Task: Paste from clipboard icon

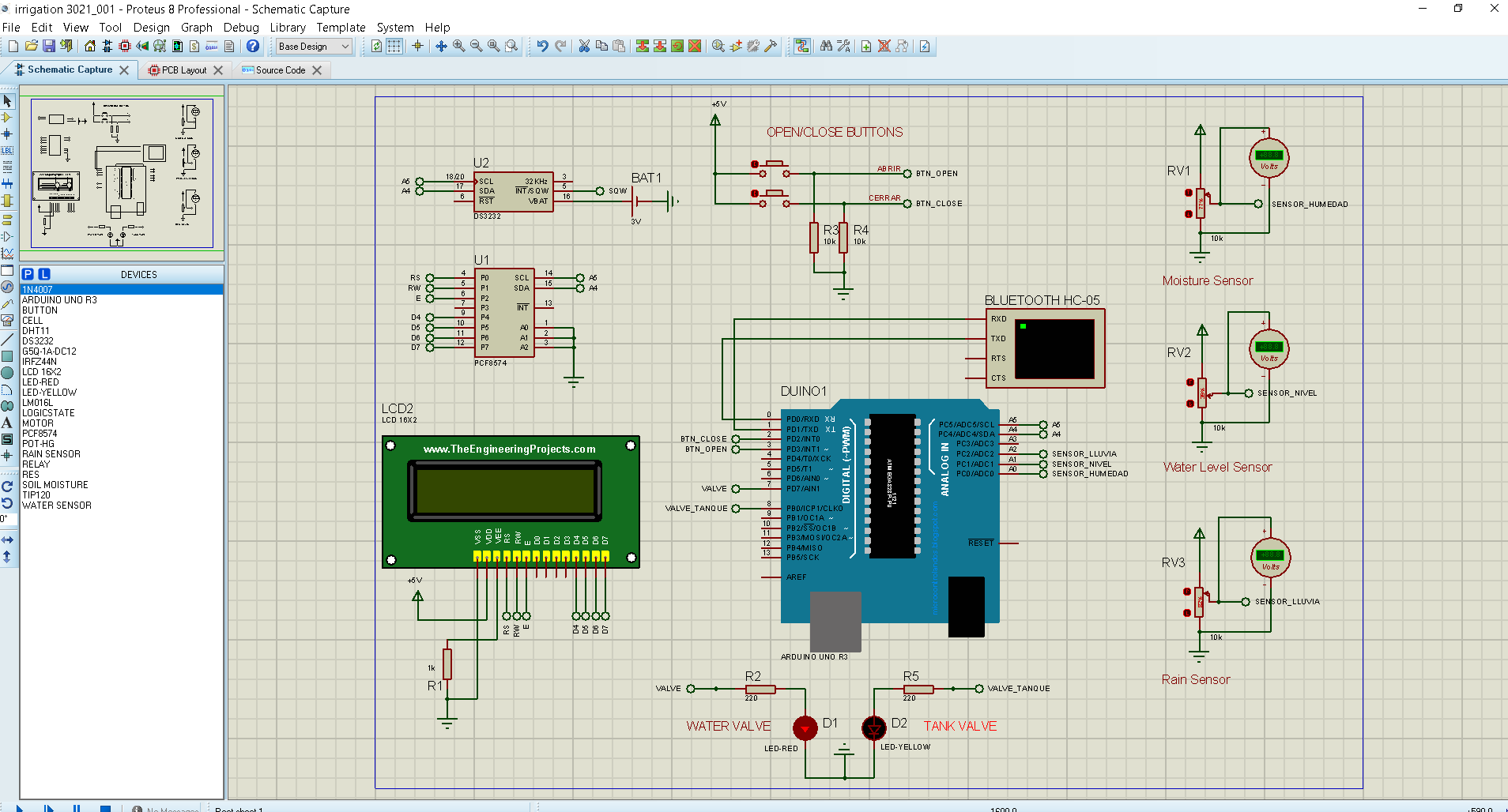Action: click(x=619, y=47)
